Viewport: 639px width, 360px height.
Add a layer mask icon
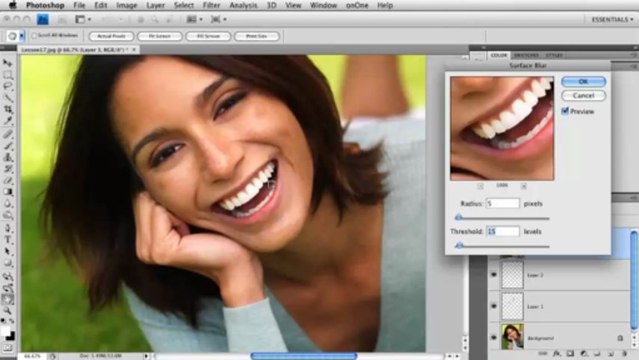point(570,353)
